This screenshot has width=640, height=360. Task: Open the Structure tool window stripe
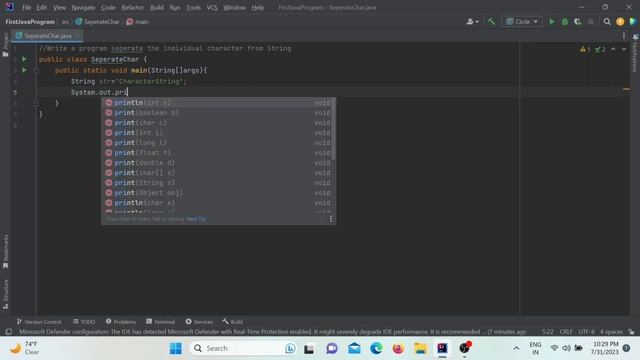(x=5, y=294)
